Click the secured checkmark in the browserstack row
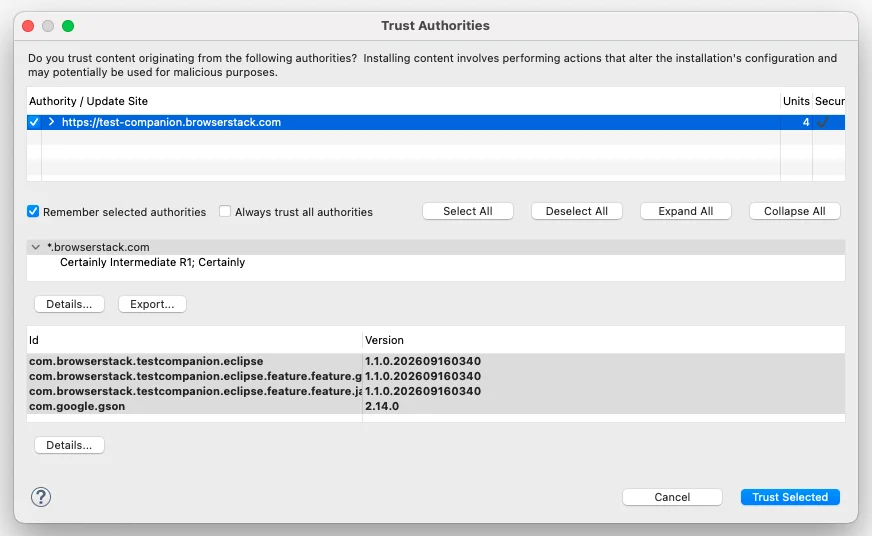The height and width of the screenshot is (536, 872). 823,122
